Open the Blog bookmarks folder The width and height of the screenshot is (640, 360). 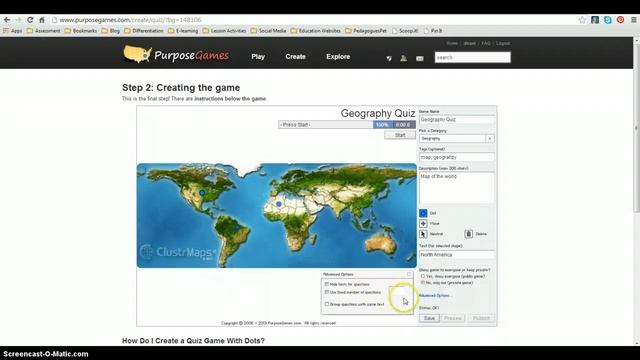pos(111,31)
